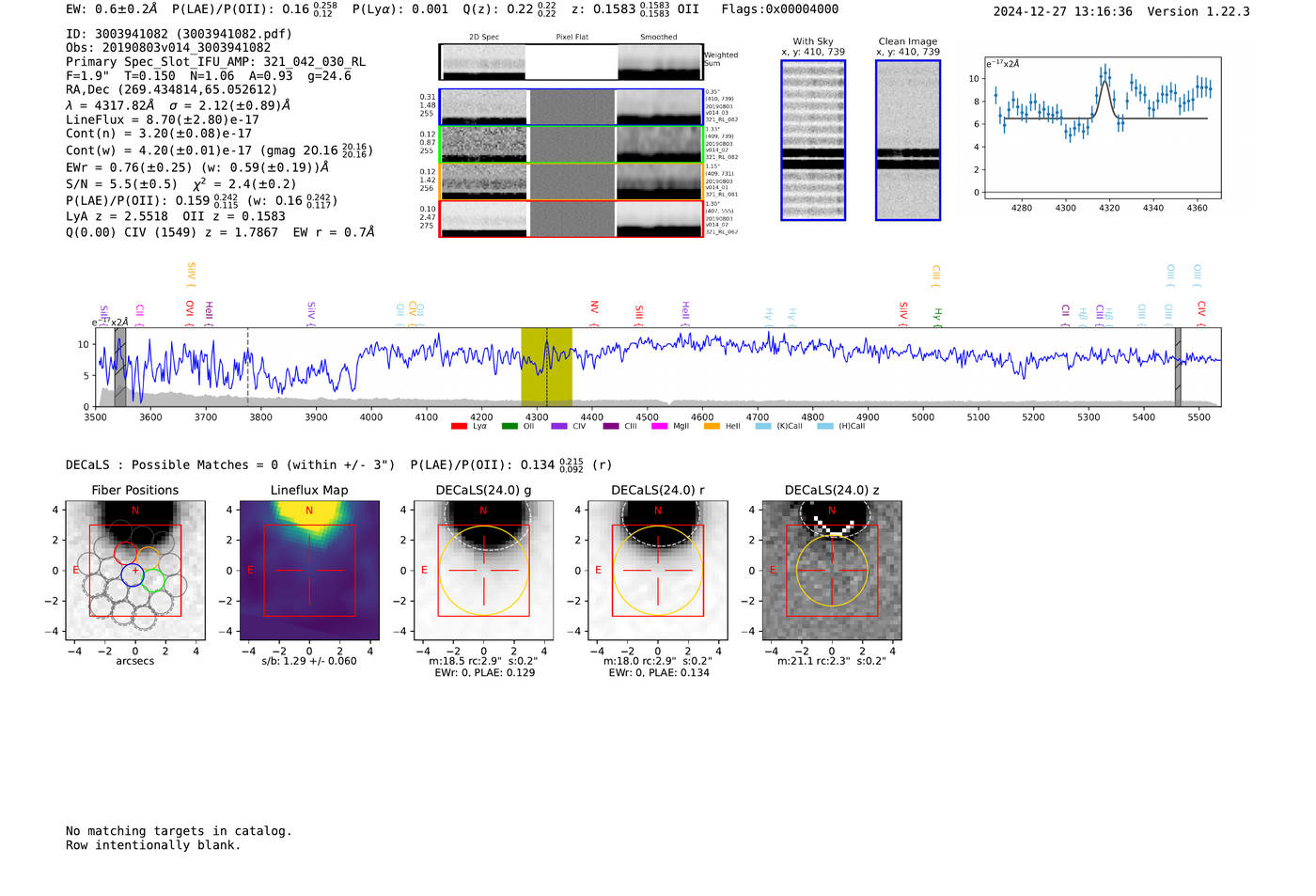This screenshot has height=896, width=1316.
Task: Click the red Lyα legend swatch
Action: click(459, 426)
